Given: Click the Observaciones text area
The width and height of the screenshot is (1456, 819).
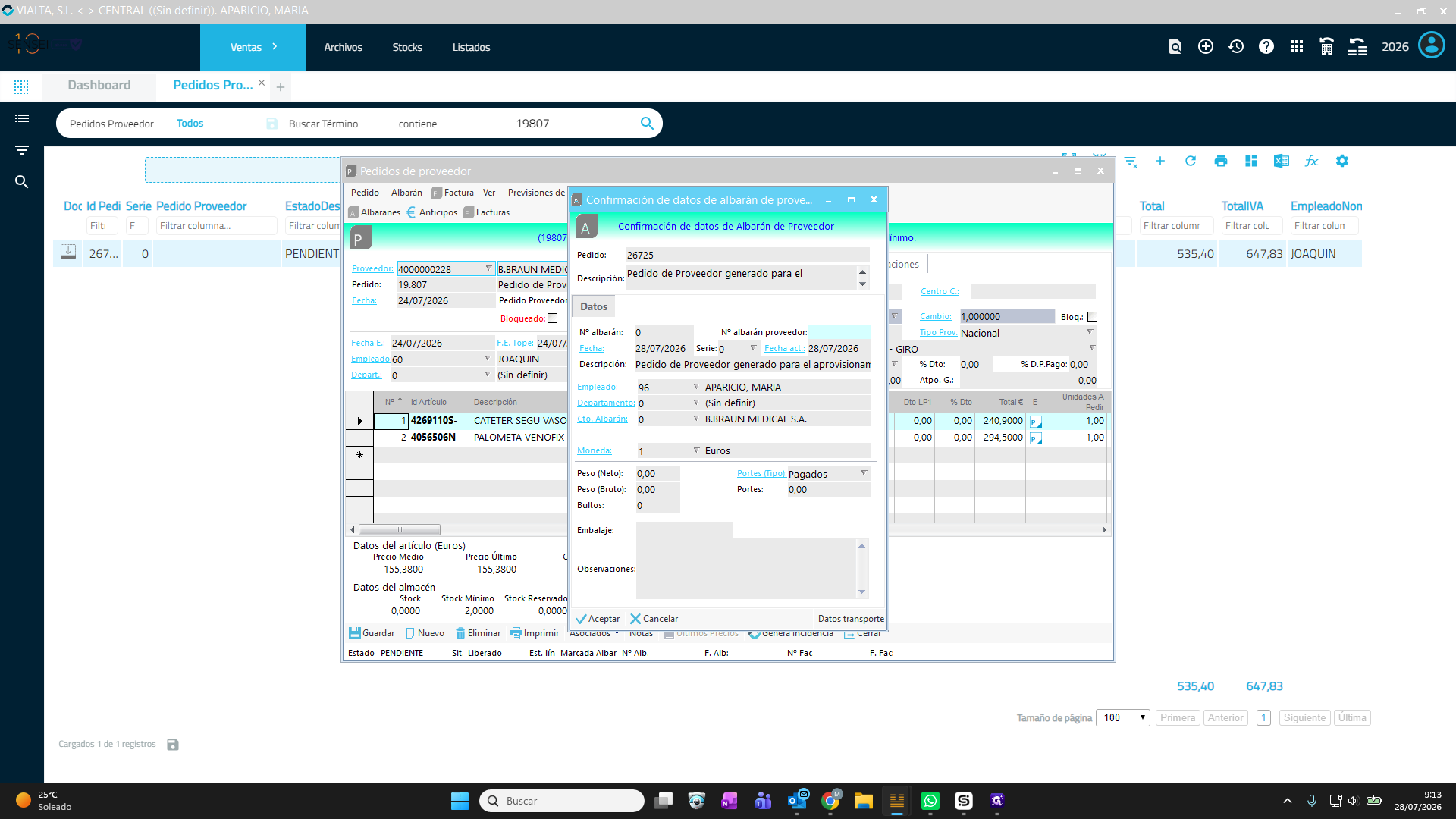Looking at the screenshot, I should coord(746,569).
